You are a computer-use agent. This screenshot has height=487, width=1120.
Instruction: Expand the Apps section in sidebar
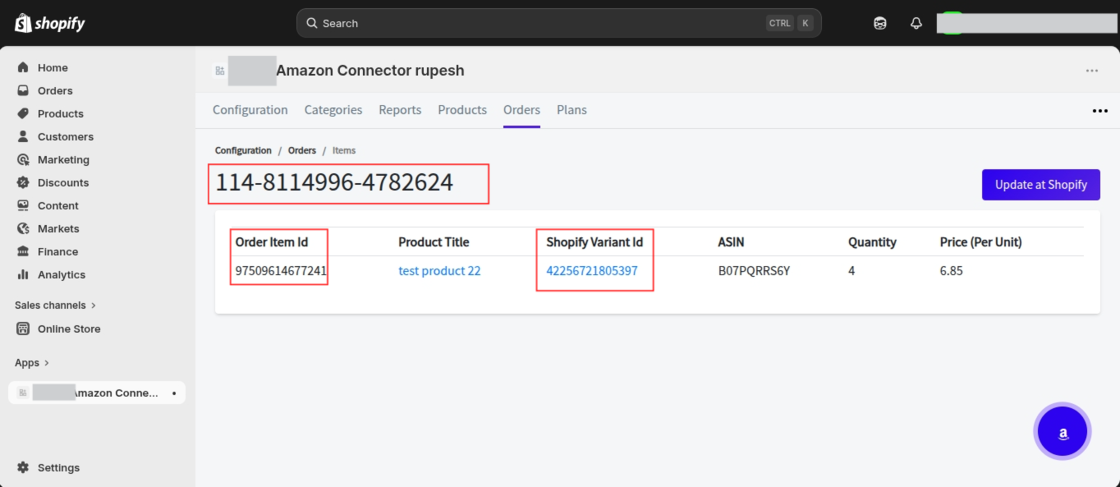32,363
